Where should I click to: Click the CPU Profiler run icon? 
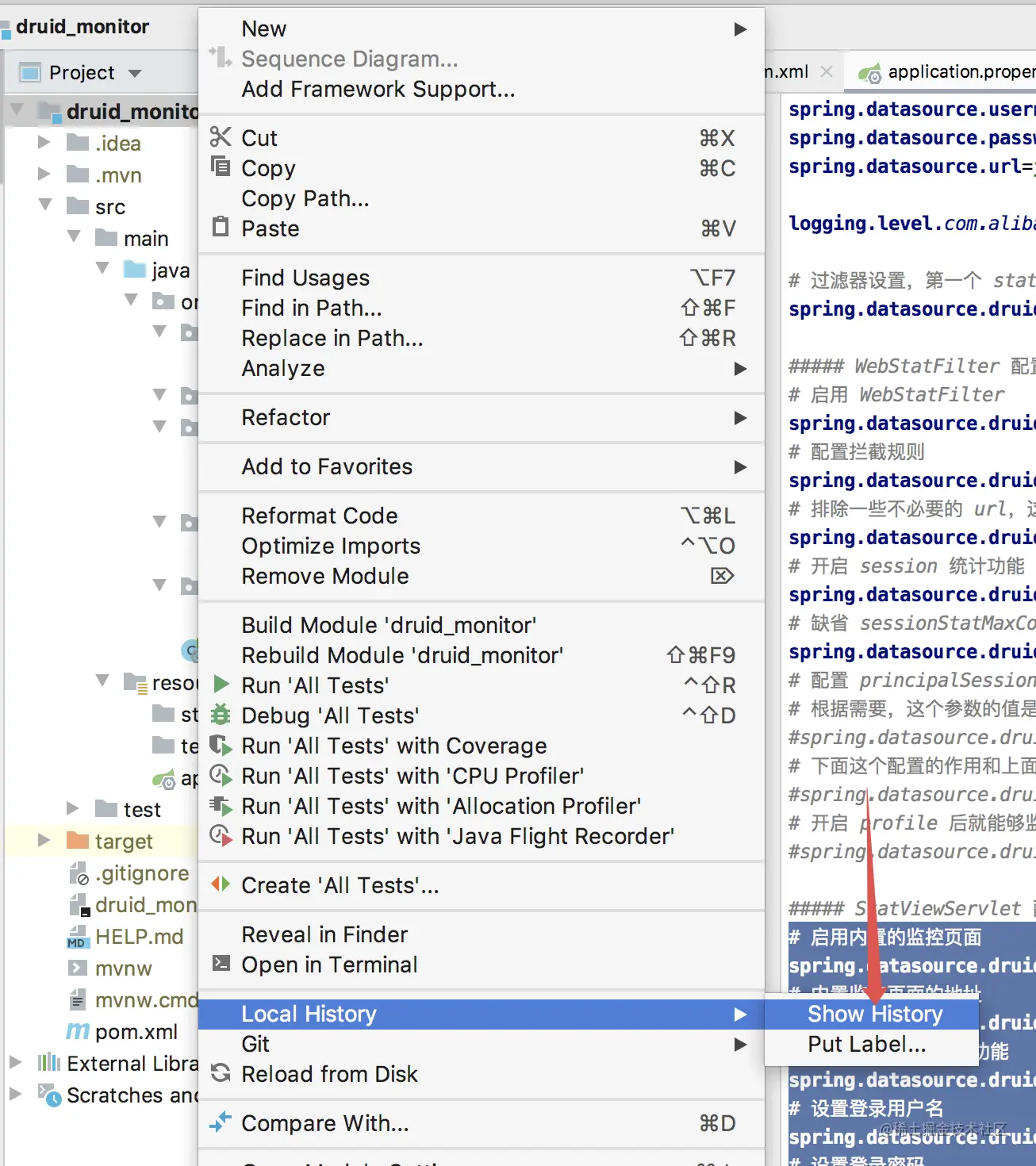click(x=221, y=775)
